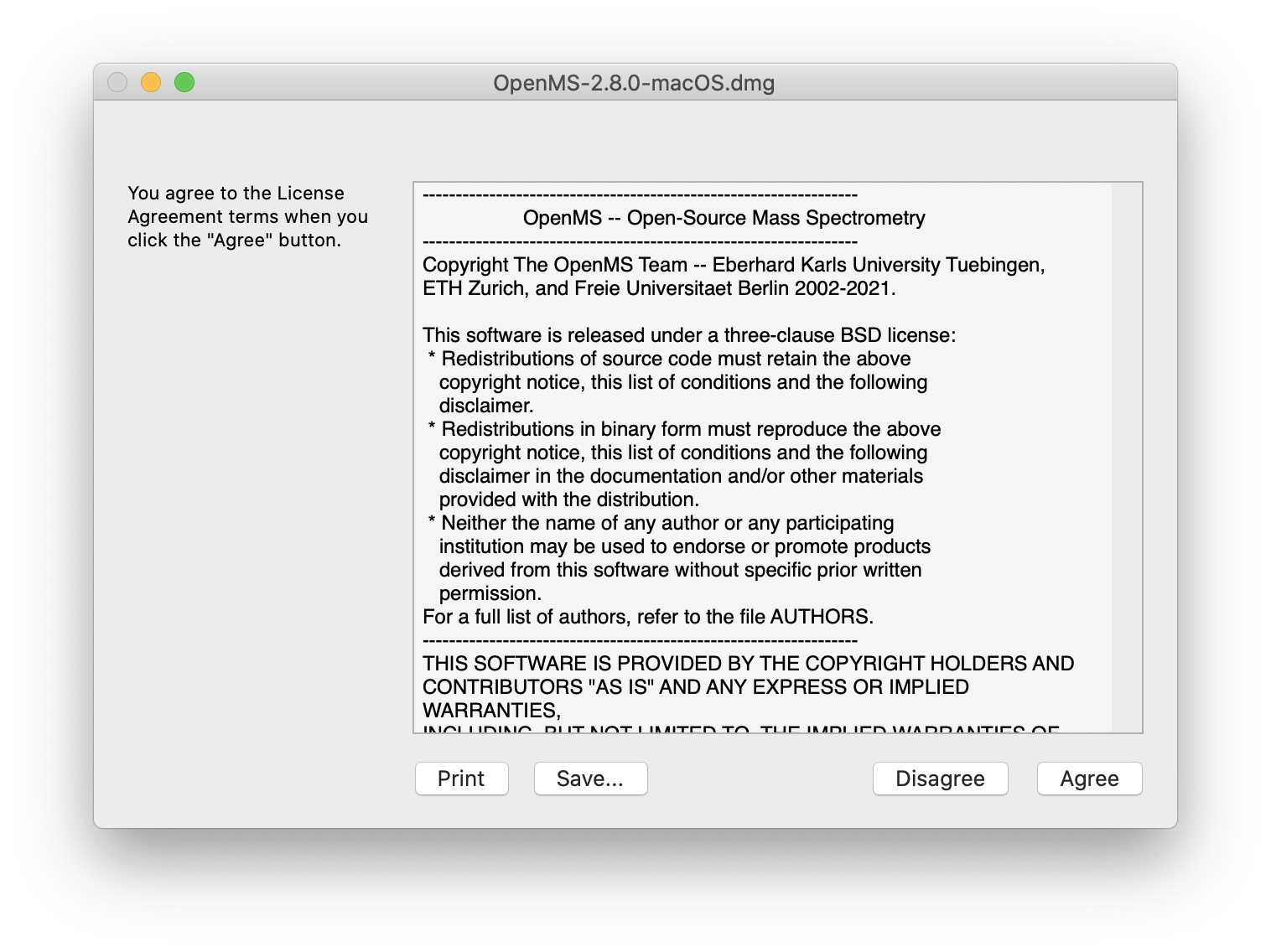Image resolution: width=1271 pixels, height=952 pixels.
Task: Click "Redistributions in binary form" line
Action: [x=685, y=429]
